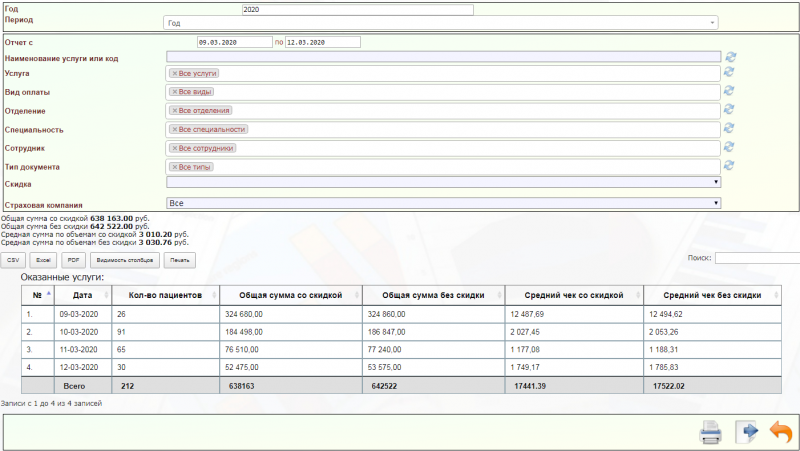Screen dimensions: 800x451
Task: Click the Excel export button
Action: tap(45, 260)
